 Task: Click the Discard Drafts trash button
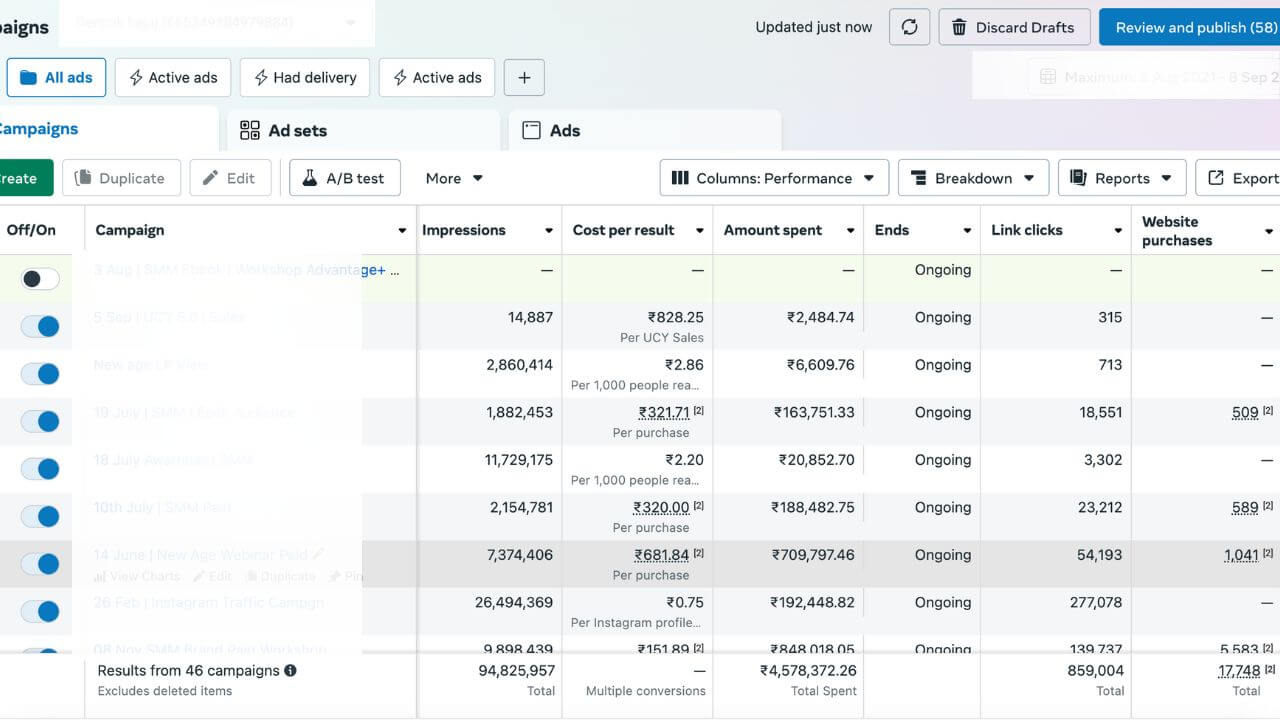pyautogui.click(x=1013, y=27)
